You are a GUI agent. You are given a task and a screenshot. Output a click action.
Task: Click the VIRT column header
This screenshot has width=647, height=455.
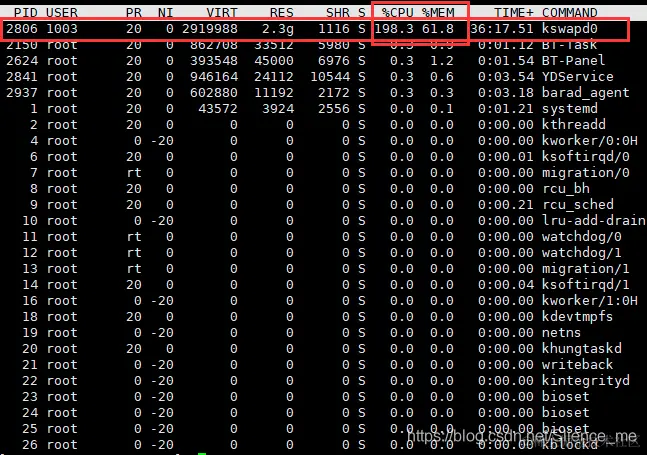point(222,12)
